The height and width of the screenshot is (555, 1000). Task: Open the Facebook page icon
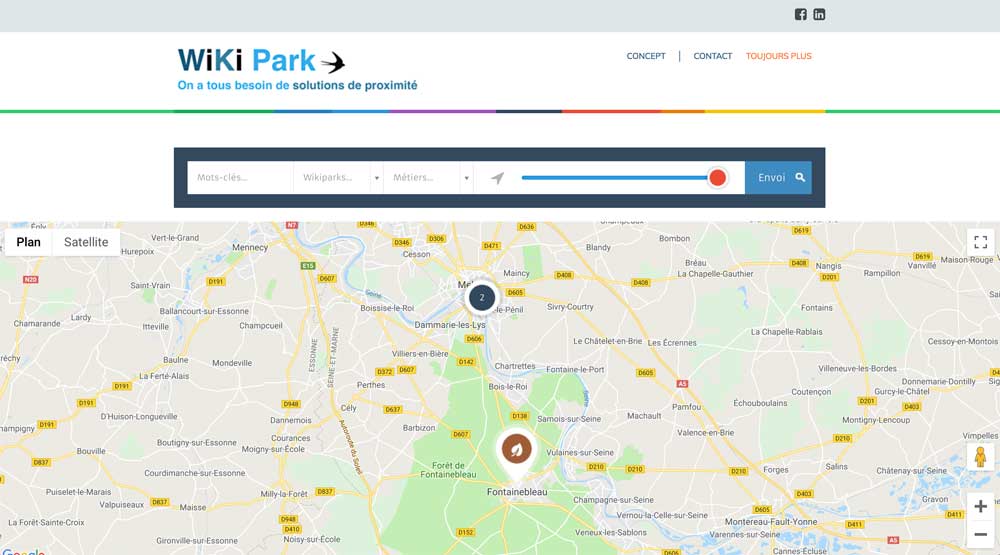pyautogui.click(x=800, y=14)
